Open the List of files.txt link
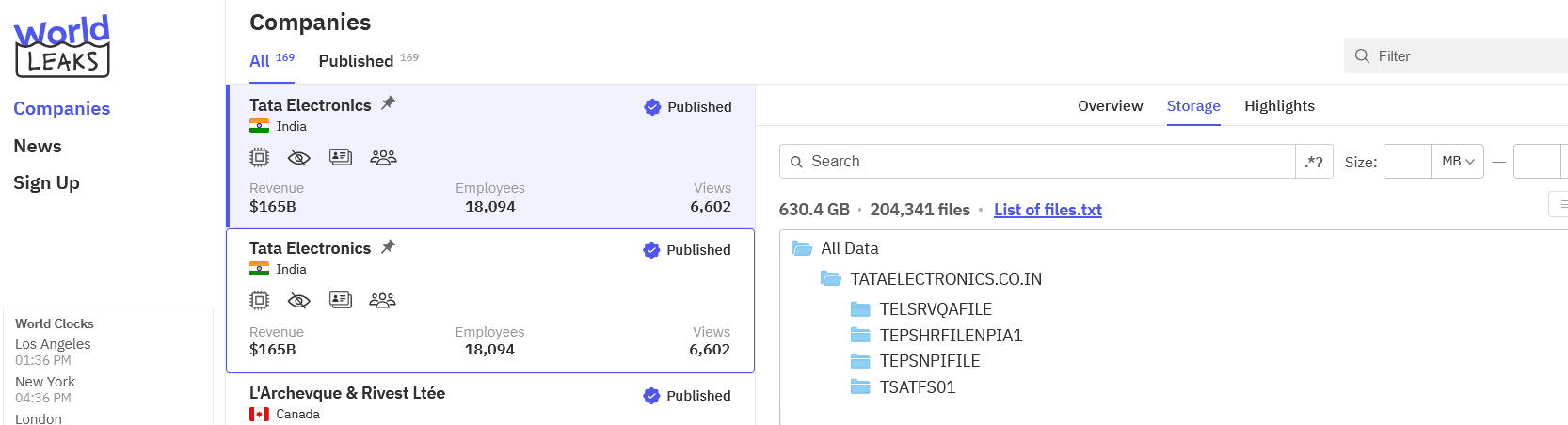The height and width of the screenshot is (425, 1568). click(x=1048, y=210)
